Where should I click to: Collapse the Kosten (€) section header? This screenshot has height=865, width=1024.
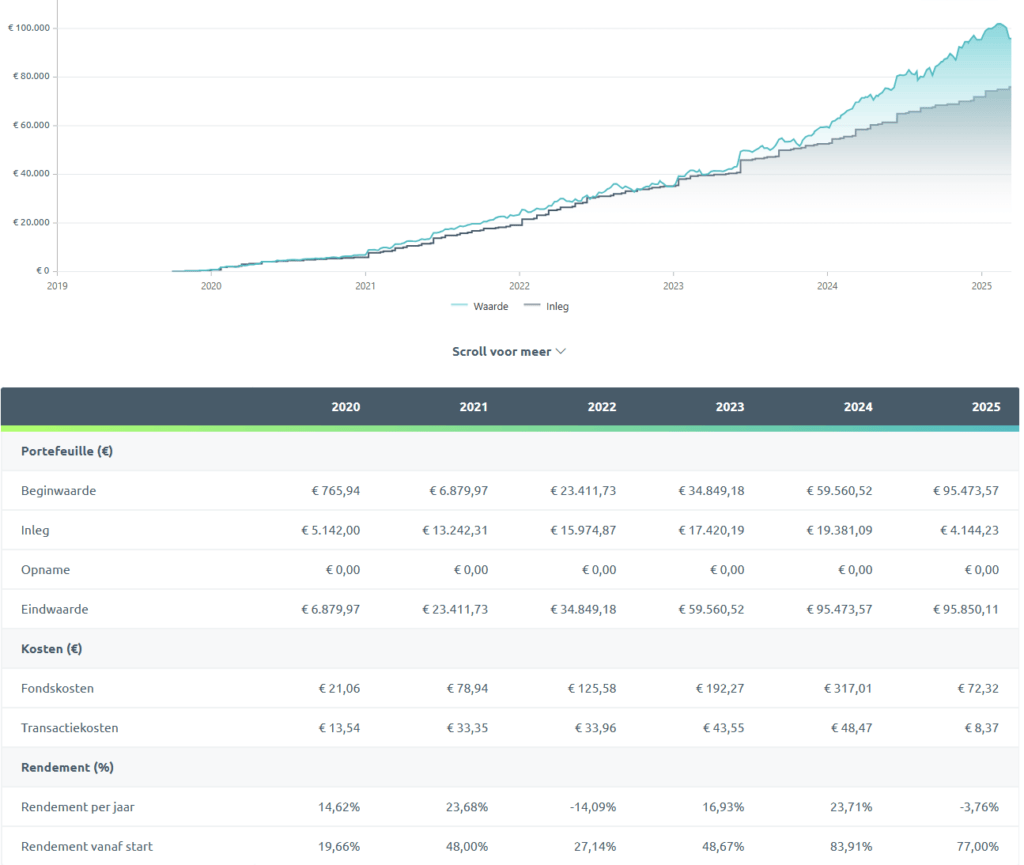[x=51, y=649]
